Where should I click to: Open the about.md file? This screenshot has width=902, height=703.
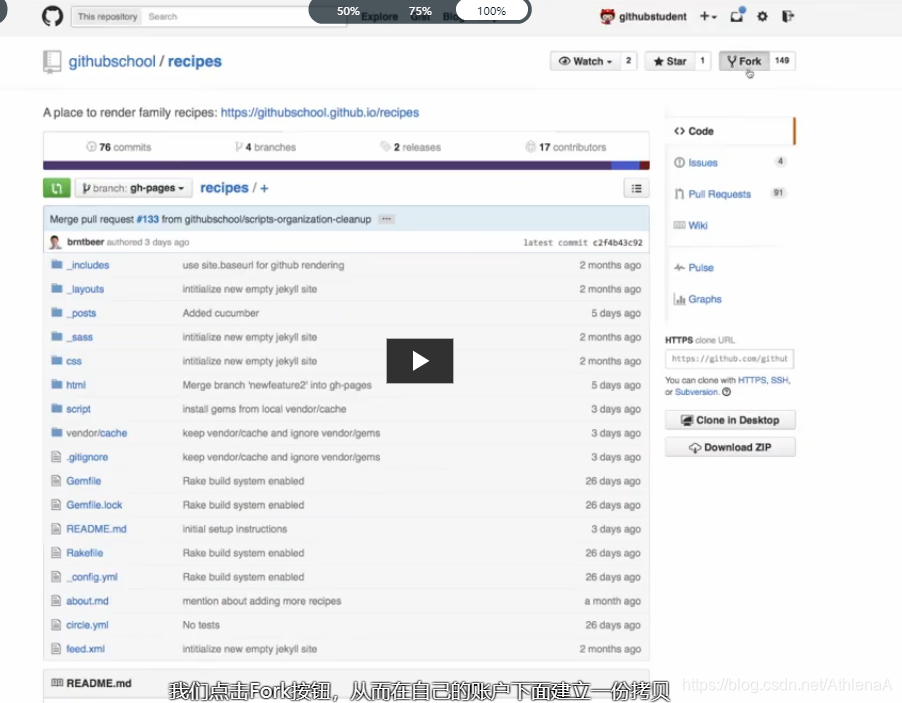coord(87,601)
